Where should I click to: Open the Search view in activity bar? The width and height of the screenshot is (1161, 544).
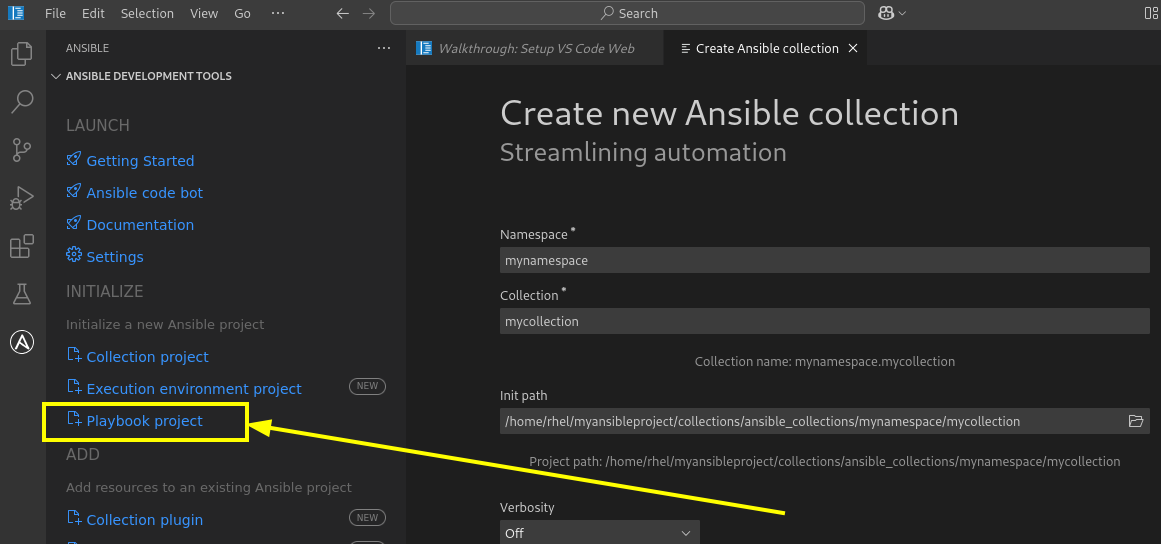[x=21, y=101]
